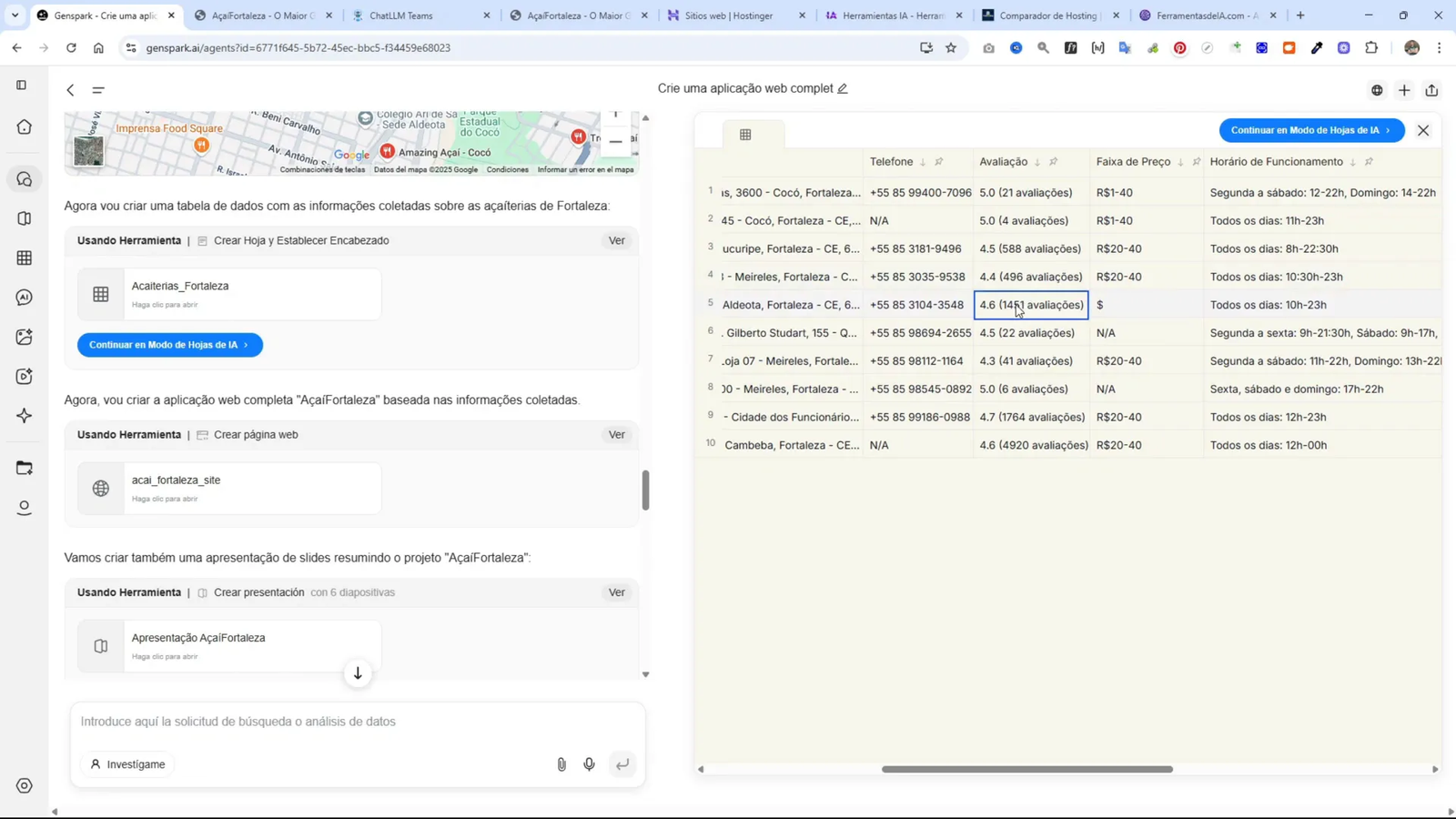Image resolution: width=1456 pixels, height=819 pixels.
Task: Open the AI Sheets grid icon in sidebar
Action: click(x=24, y=258)
